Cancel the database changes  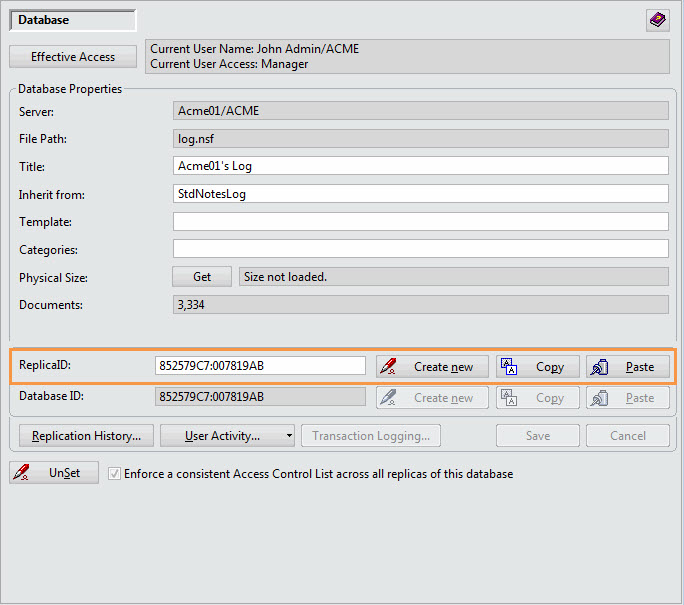627,436
